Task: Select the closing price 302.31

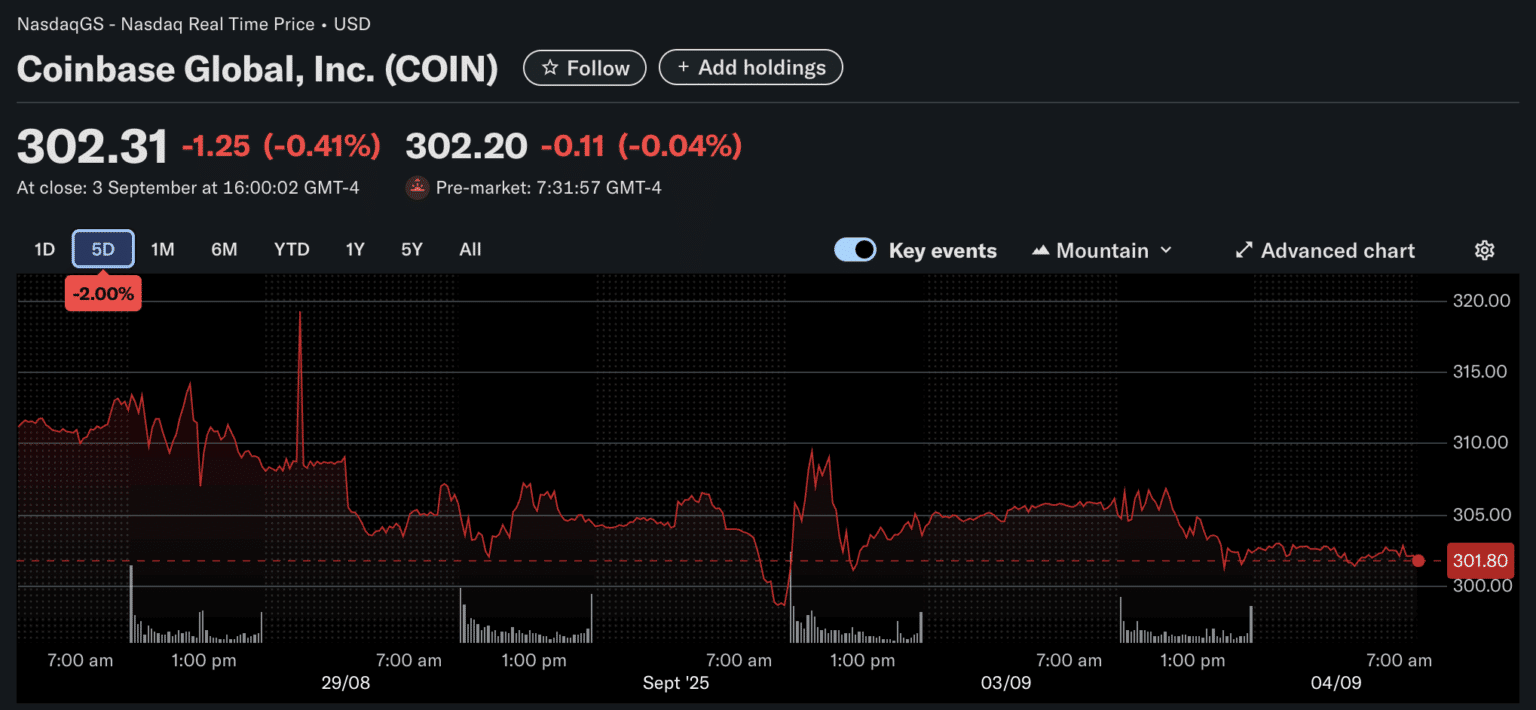Action: 93,147
